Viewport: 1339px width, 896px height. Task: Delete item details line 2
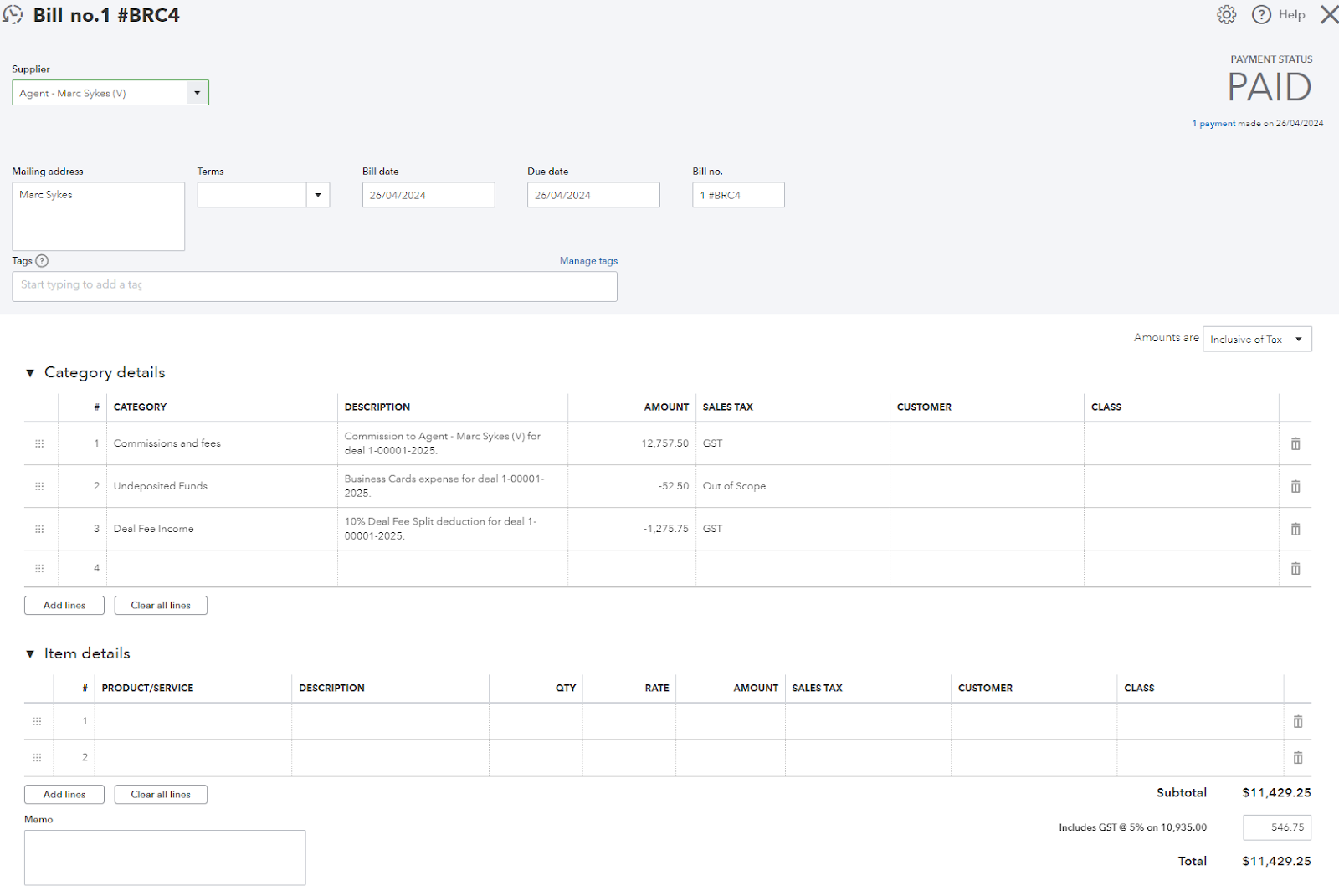(x=1298, y=757)
